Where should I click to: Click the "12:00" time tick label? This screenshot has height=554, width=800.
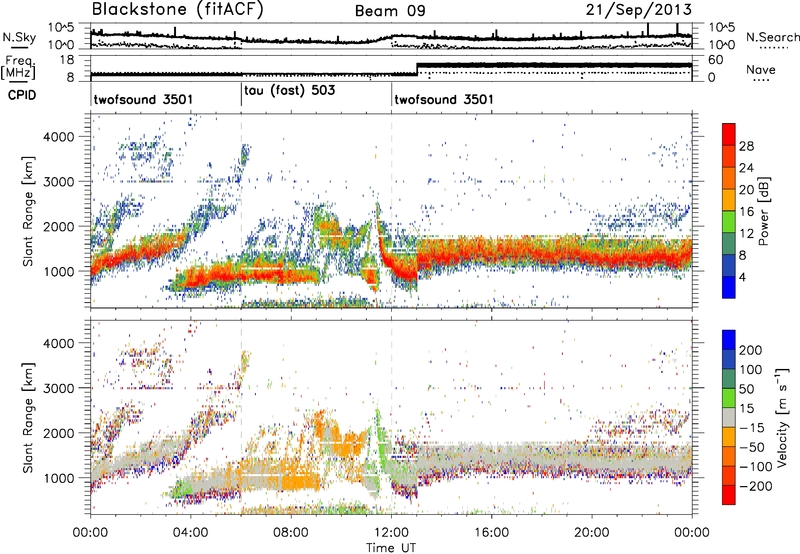[391, 533]
